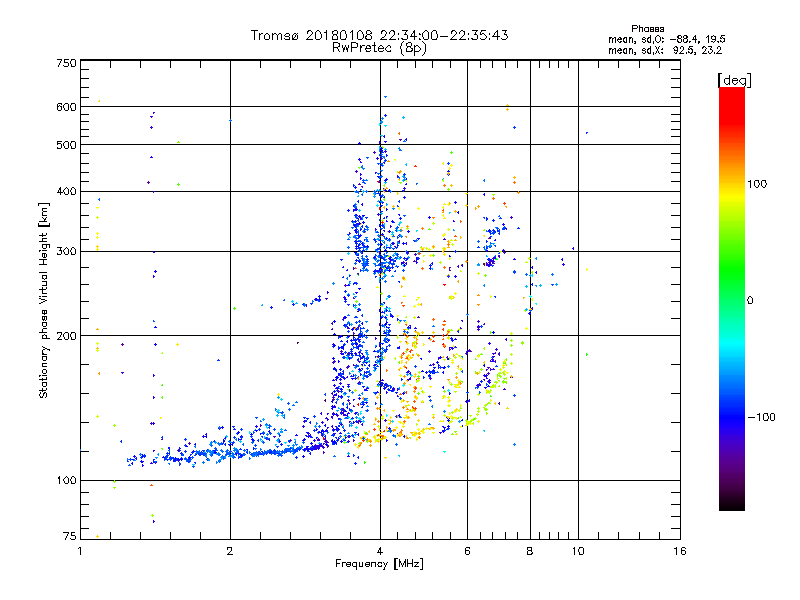This screenshot has height=600, width=800.
Task: Click the '[deg]' colorbar unit label
Action: click(x=734, y=80)
